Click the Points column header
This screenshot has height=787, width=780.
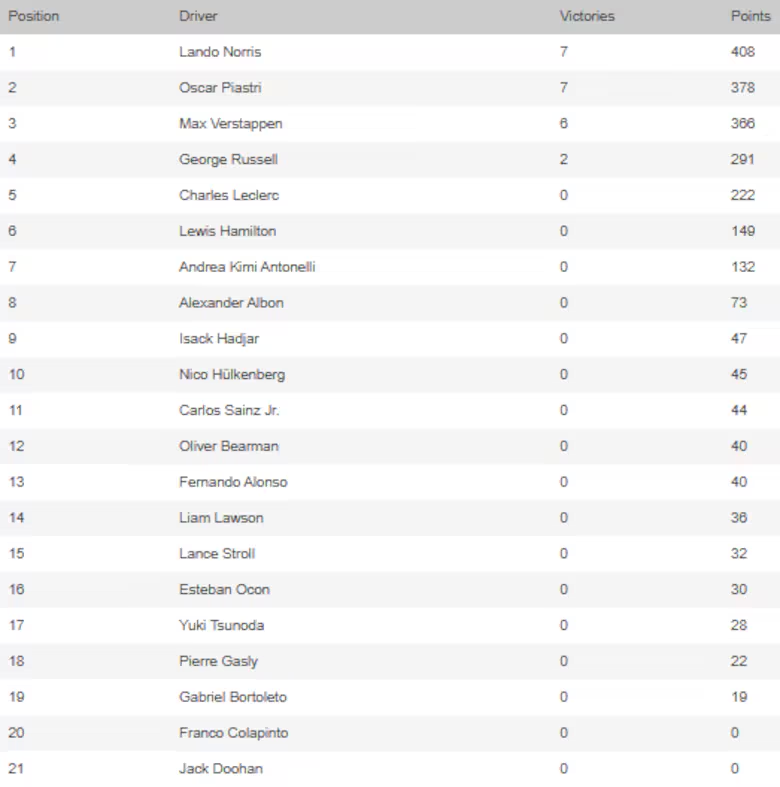[x=750, y=16]
